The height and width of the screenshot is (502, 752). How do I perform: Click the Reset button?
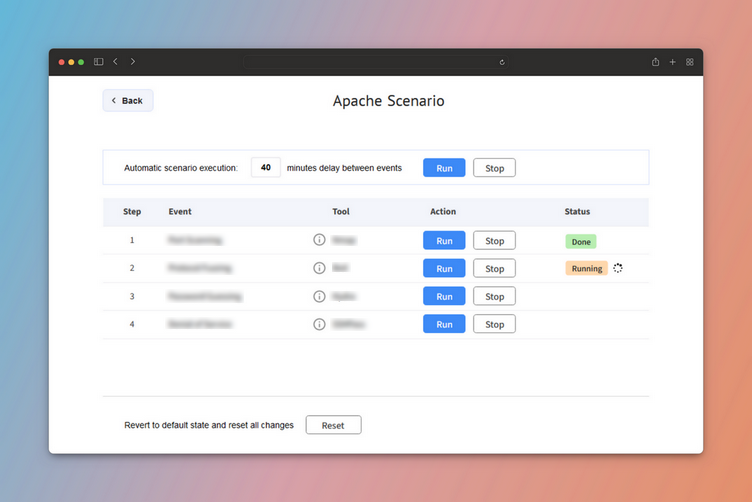pyautogui.click(x=333, y=425)
